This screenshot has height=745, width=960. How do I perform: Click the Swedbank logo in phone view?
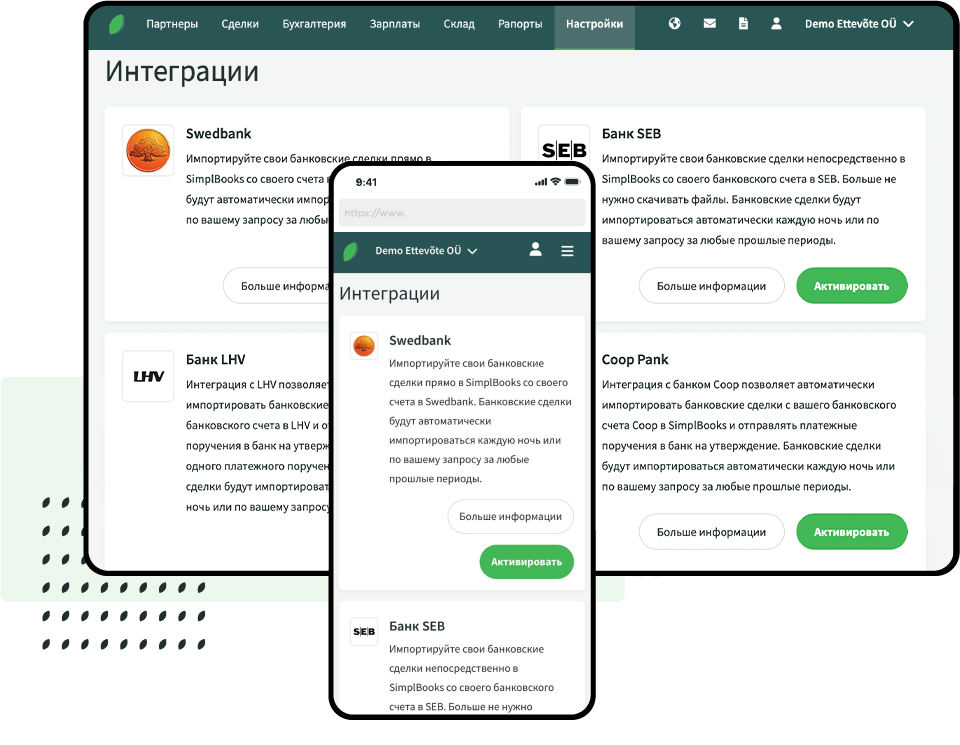pos(364,346)
